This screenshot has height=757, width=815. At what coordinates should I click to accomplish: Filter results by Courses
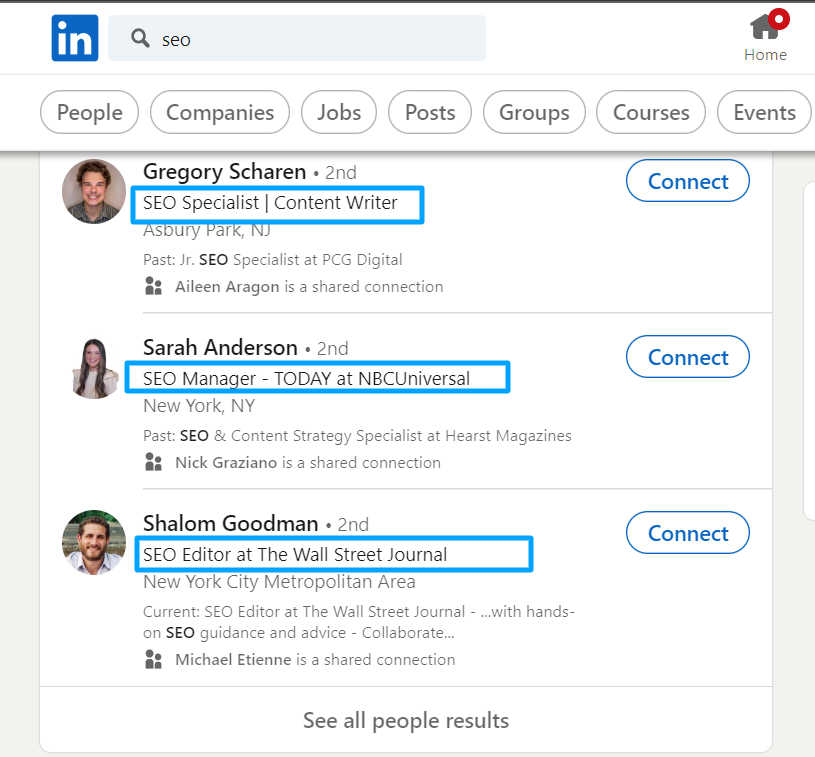(651, 112)
